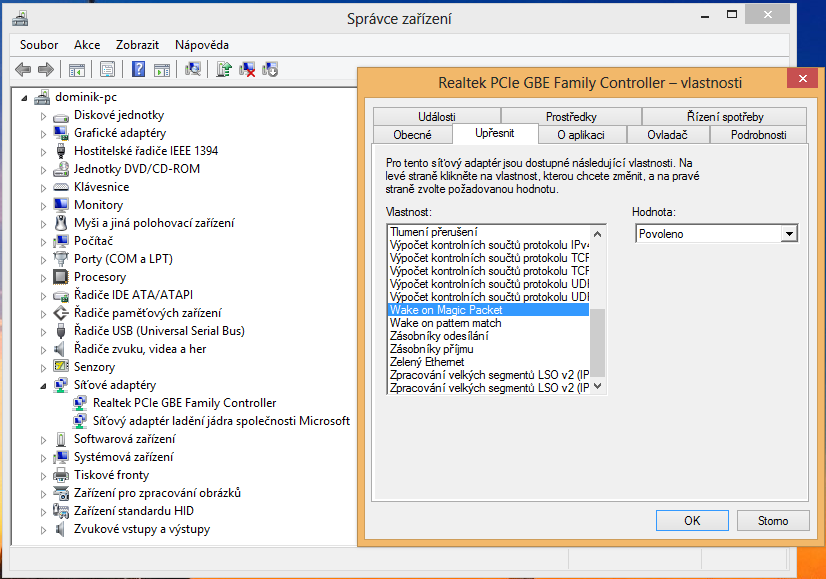Image resolution: width=826 pixels, height=579 pixels.
Task: Expand Řadiče paměťových zařízení node
Action: click(43, 313)
